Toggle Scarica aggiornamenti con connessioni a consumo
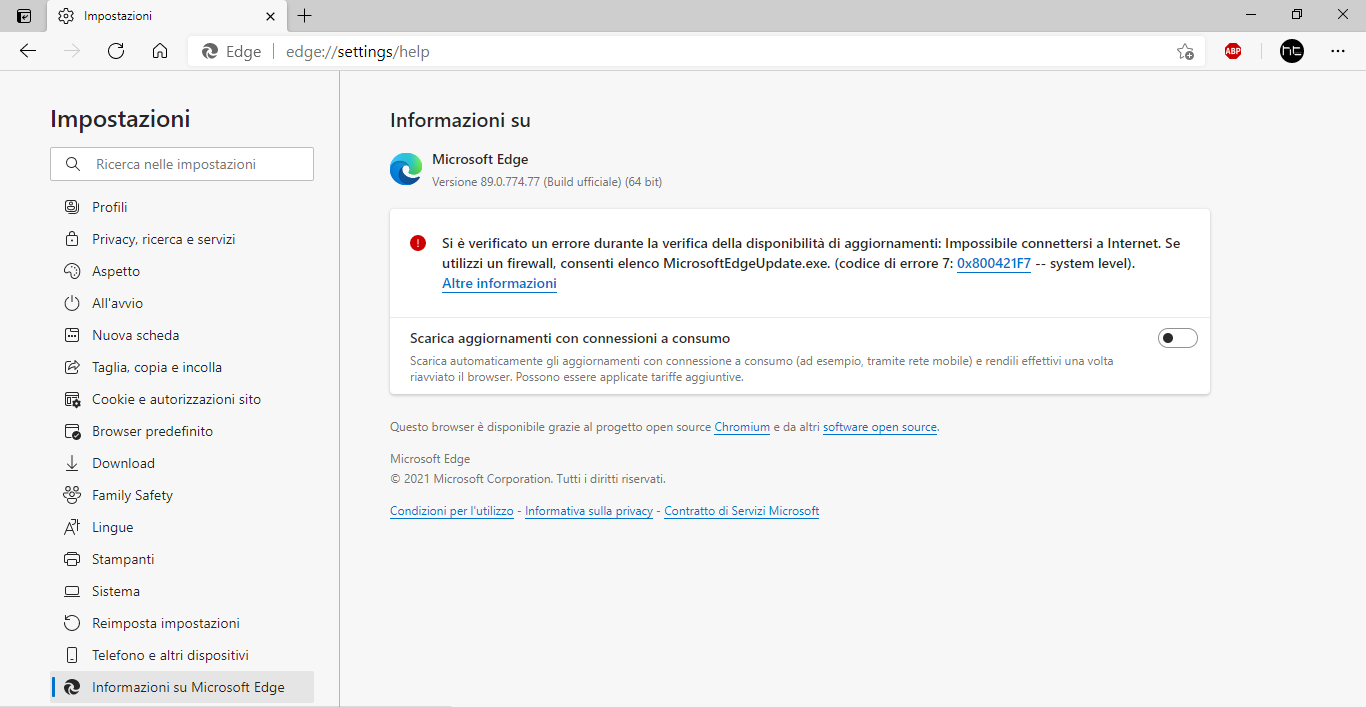Viewport: 1366px width, 707px height. (1177, 338)
